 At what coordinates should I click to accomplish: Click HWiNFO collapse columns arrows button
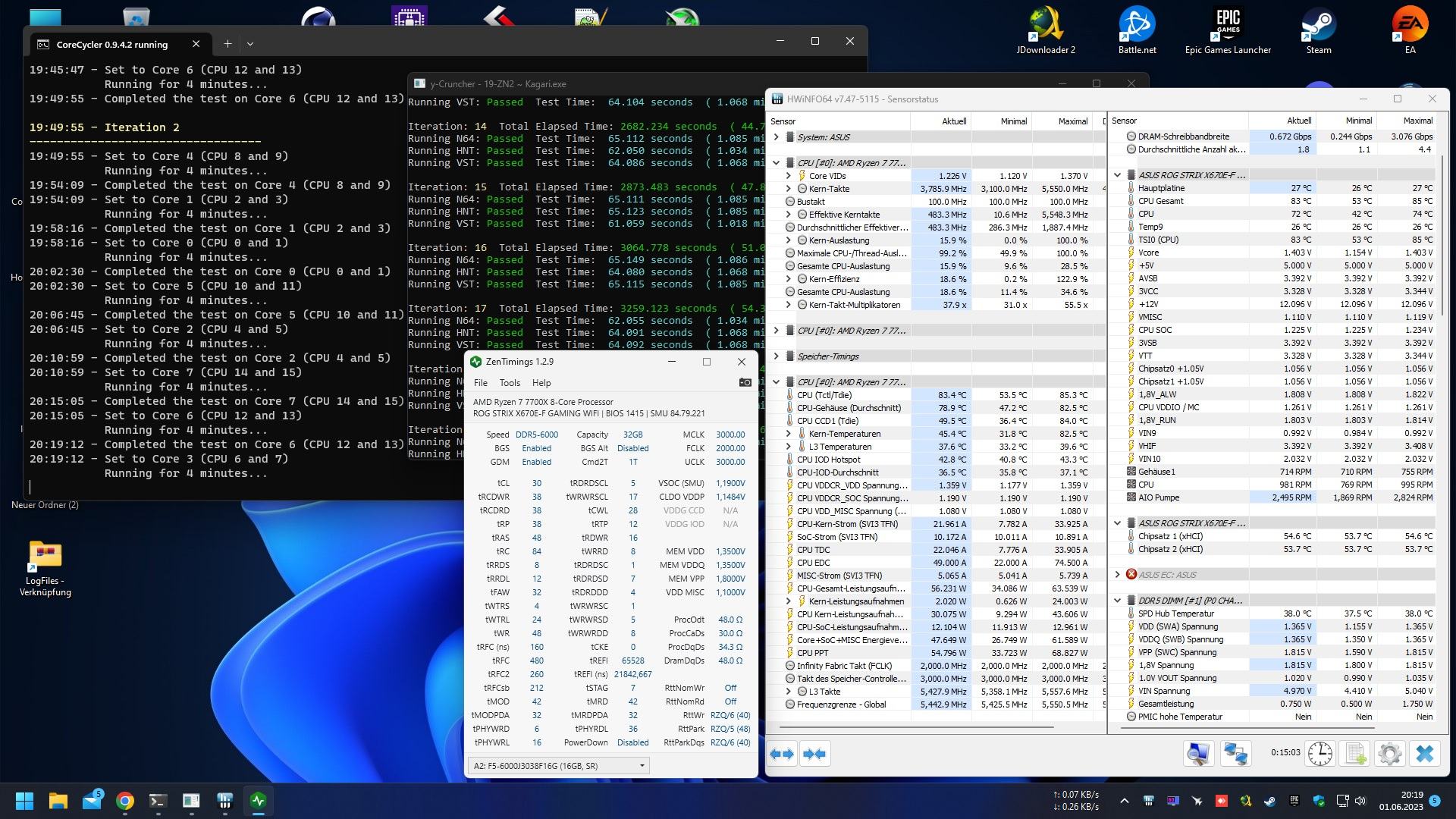[x=814, y=754]
